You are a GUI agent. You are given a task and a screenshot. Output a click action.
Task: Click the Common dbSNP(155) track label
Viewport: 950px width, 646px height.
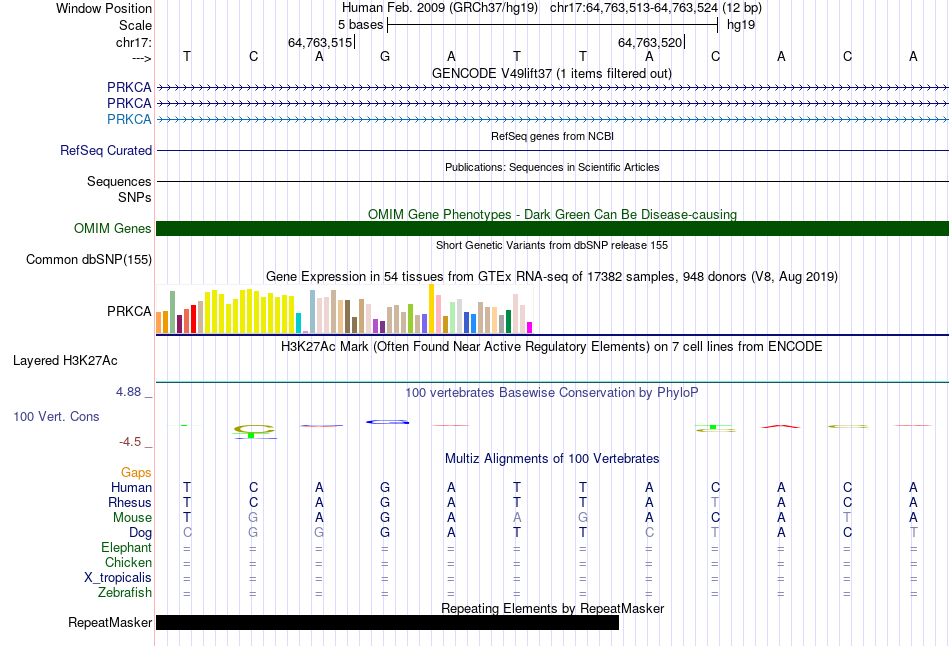click(89, 259)
